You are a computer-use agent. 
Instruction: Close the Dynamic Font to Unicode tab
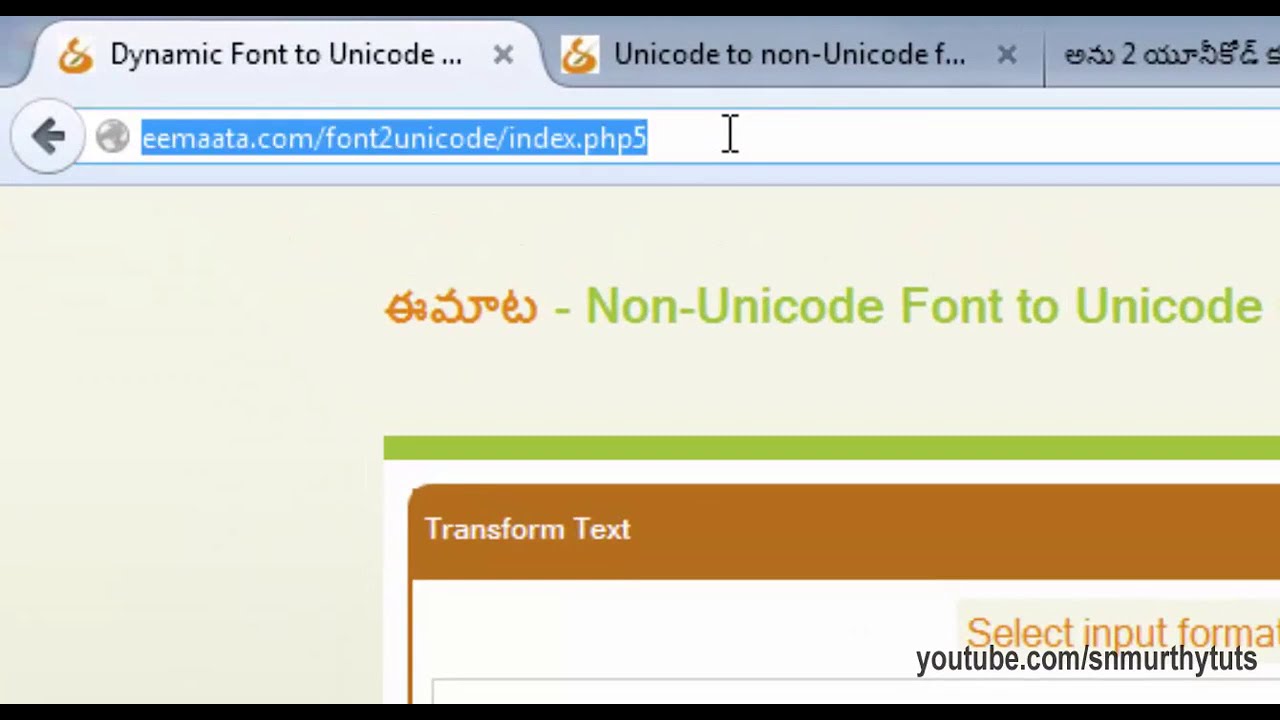(x=503, y=55)
